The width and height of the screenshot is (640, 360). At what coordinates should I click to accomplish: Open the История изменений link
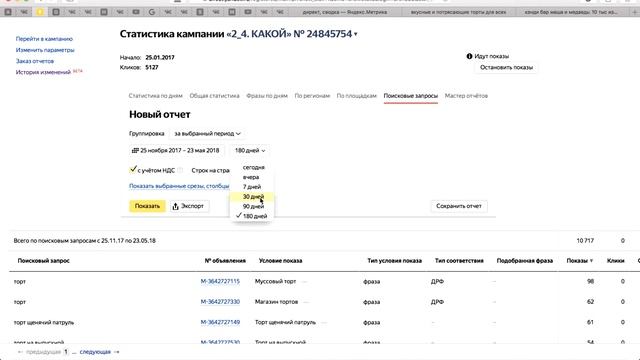[43, 72]
